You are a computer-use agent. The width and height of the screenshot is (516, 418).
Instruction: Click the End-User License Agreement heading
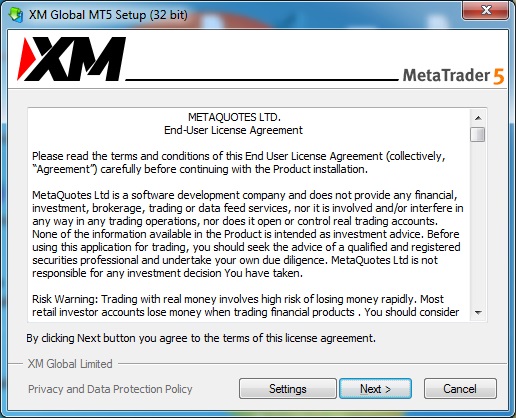[233, 130]
